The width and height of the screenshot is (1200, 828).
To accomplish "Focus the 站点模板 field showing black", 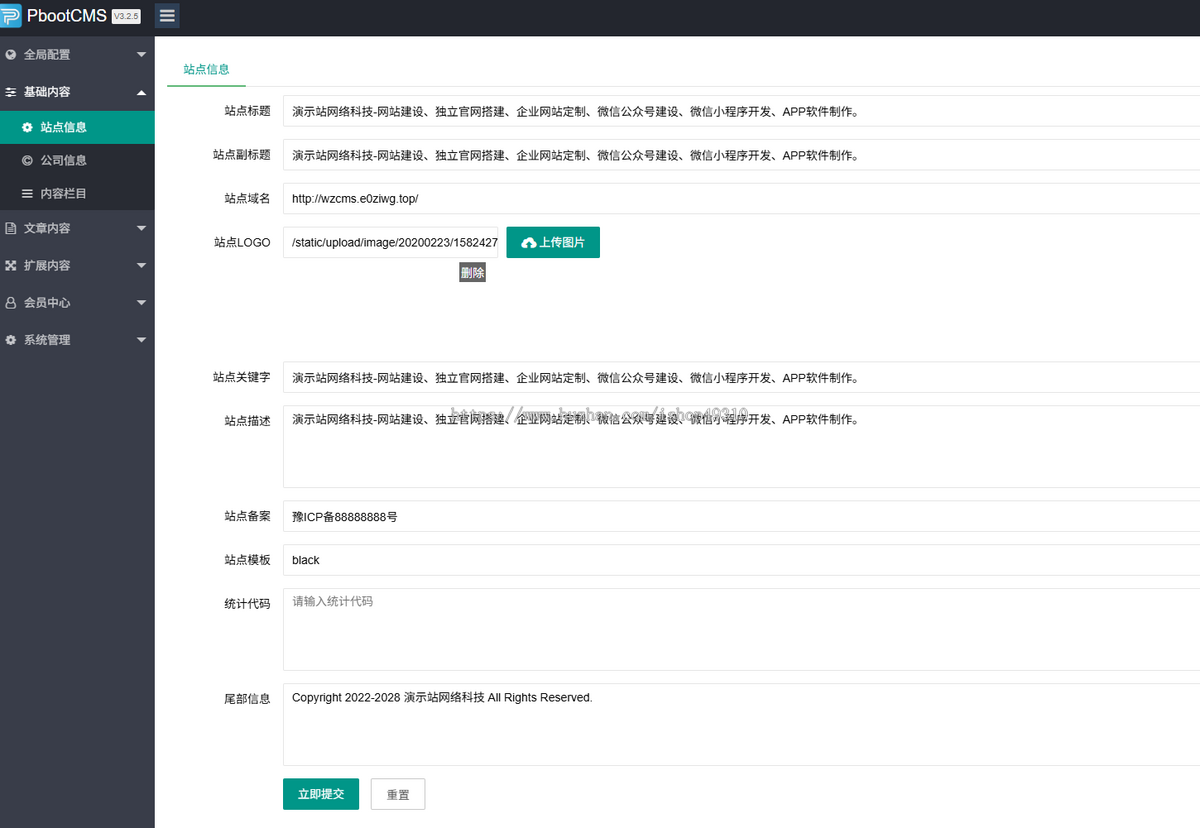I will [x=741, y=560].
